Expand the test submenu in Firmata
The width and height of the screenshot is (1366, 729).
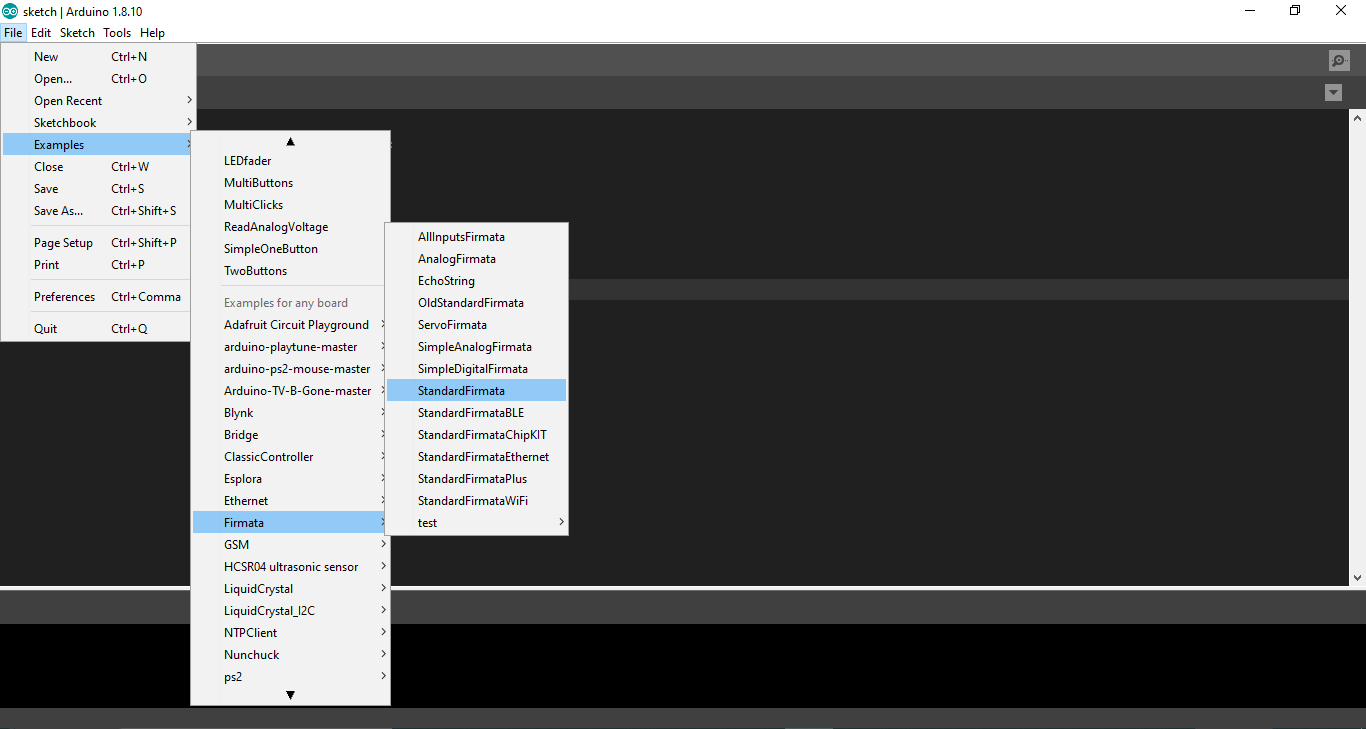[476, 523]
